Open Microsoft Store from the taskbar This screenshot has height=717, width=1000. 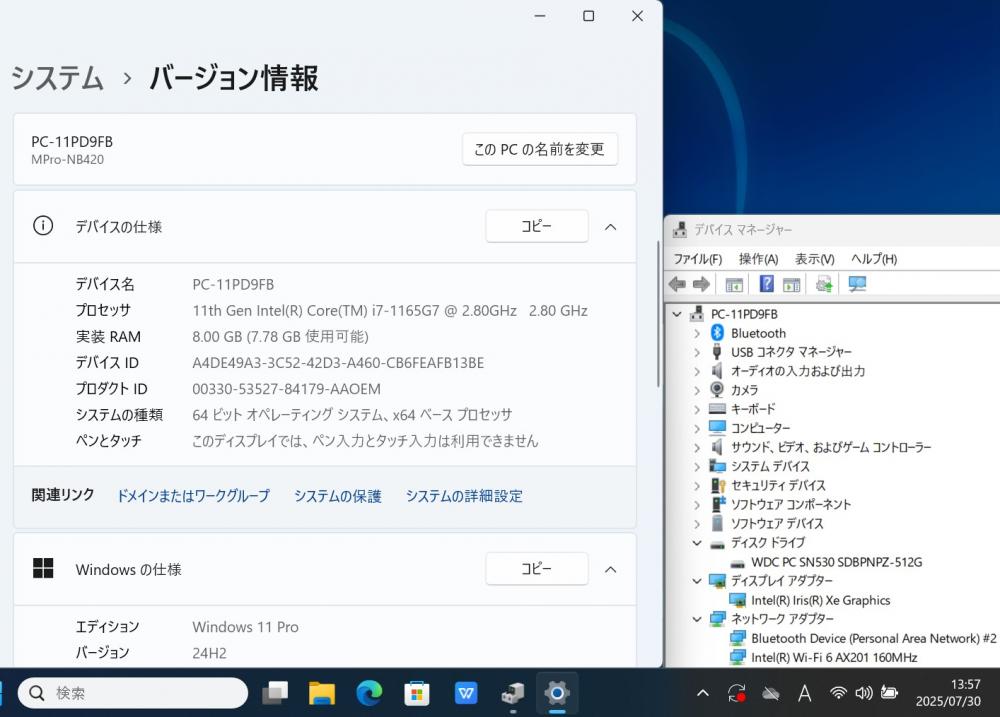tap(416, 693)
